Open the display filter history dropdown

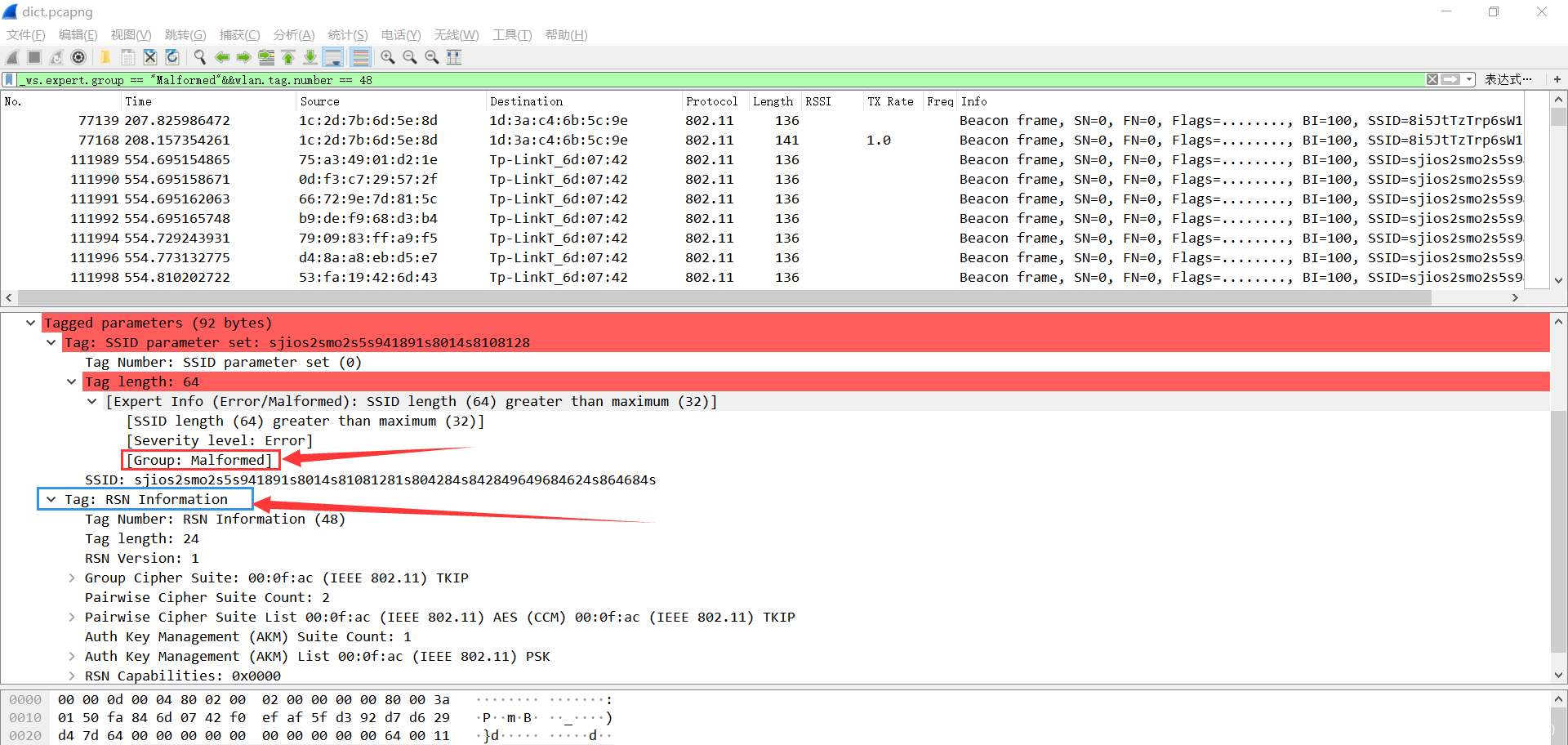pyautogui.click(x=1469, y=79)
